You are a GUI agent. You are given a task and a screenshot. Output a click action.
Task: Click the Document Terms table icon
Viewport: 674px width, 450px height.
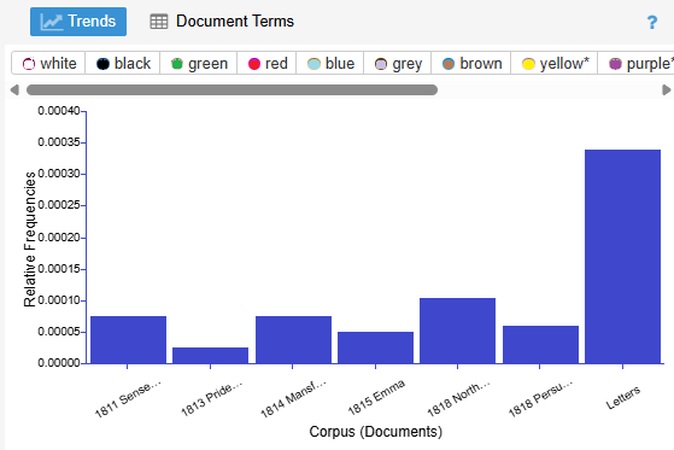159,21
